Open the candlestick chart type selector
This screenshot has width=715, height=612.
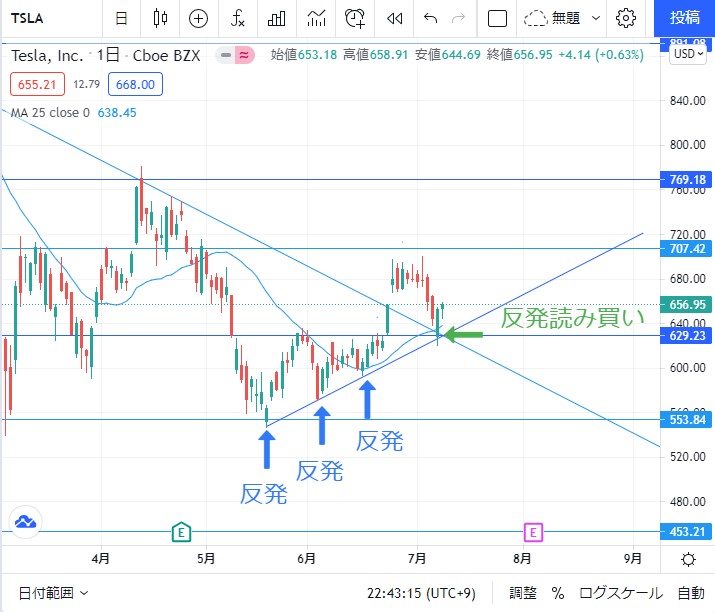click(x=160, y=18)
